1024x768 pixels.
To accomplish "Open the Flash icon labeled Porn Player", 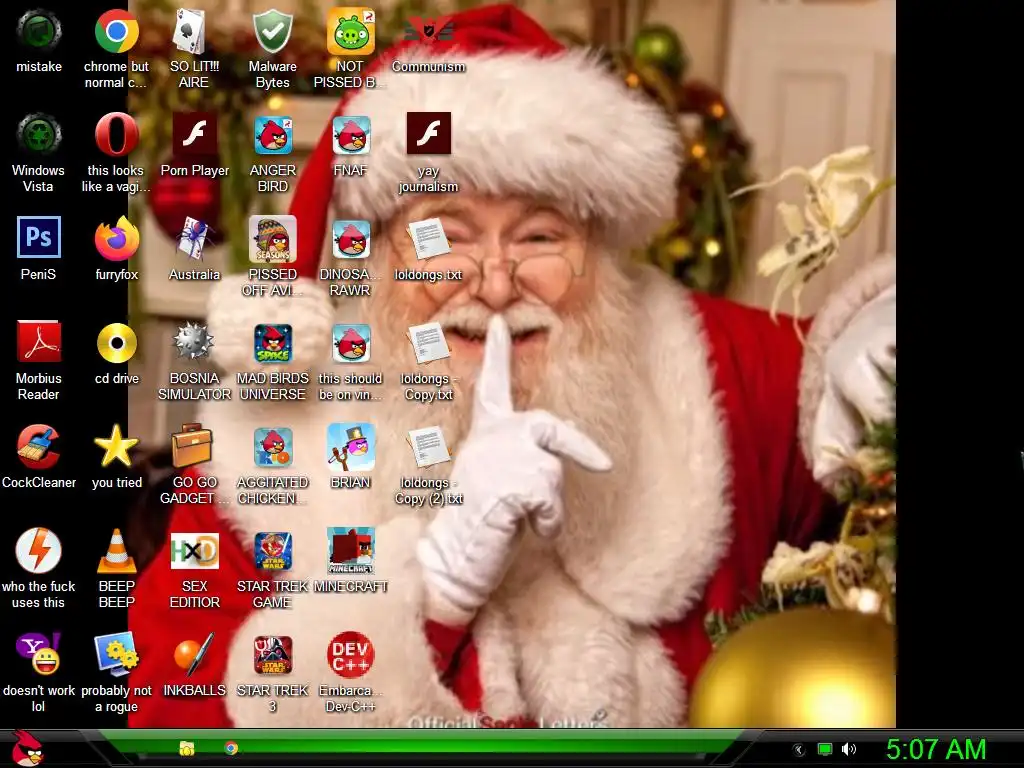I will (x=195, y=133).
